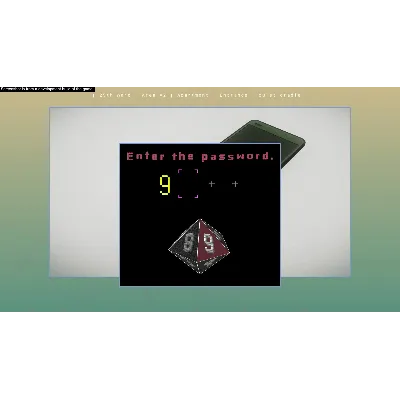
Task: Open the '25th ward' header label
Action: coord(115,95)
